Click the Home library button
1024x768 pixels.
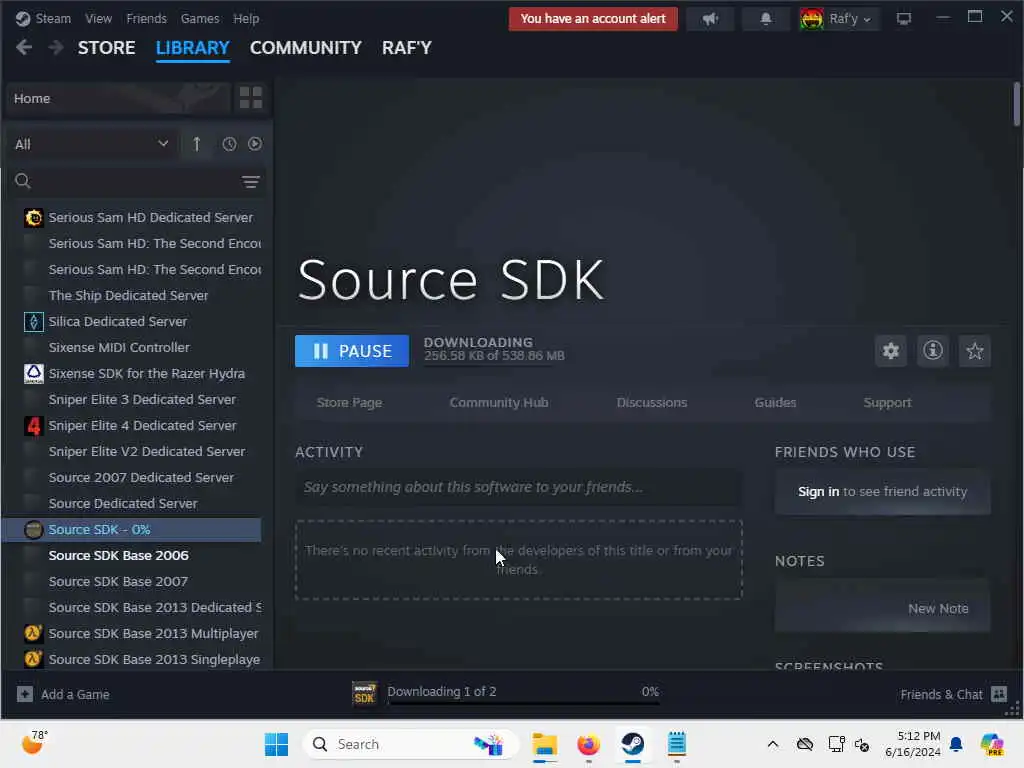point(119,98)
